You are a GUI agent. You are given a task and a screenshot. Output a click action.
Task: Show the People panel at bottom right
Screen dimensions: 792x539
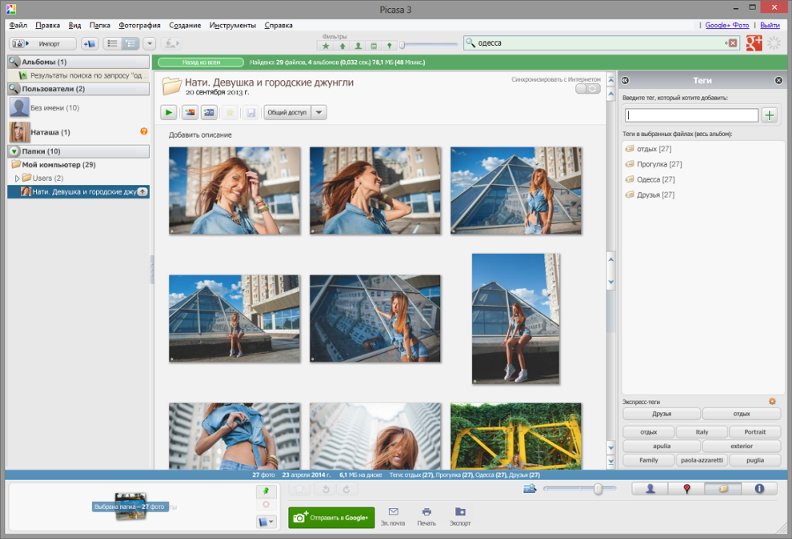tap(650, 489)
